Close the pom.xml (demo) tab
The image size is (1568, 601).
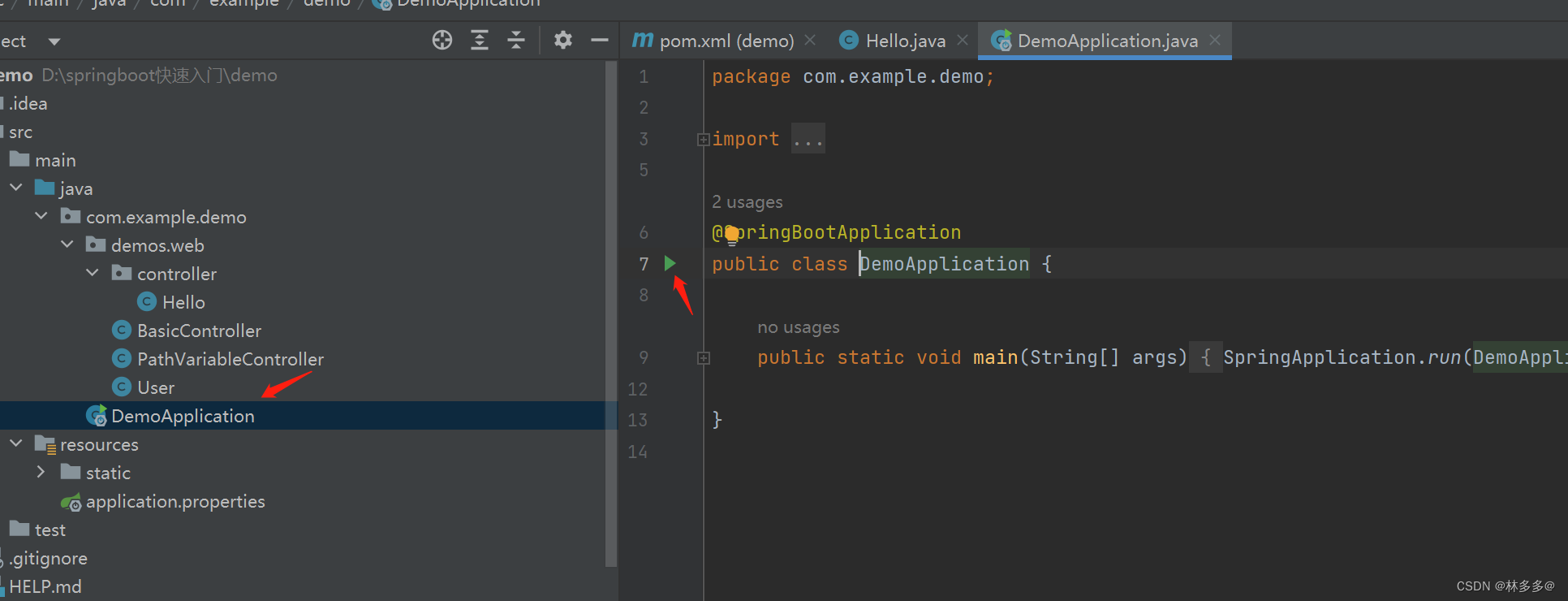pyautogui.click(x=810, y=40)
